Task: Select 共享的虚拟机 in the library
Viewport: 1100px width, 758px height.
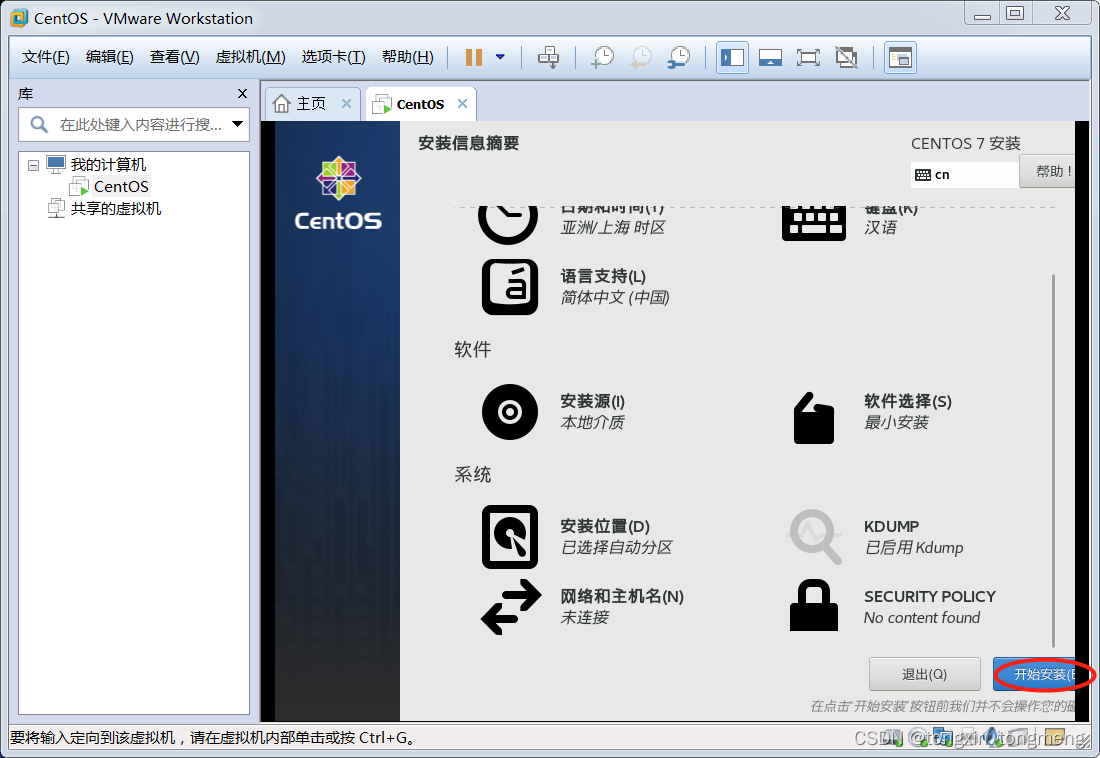Action: tap(116, 208)
